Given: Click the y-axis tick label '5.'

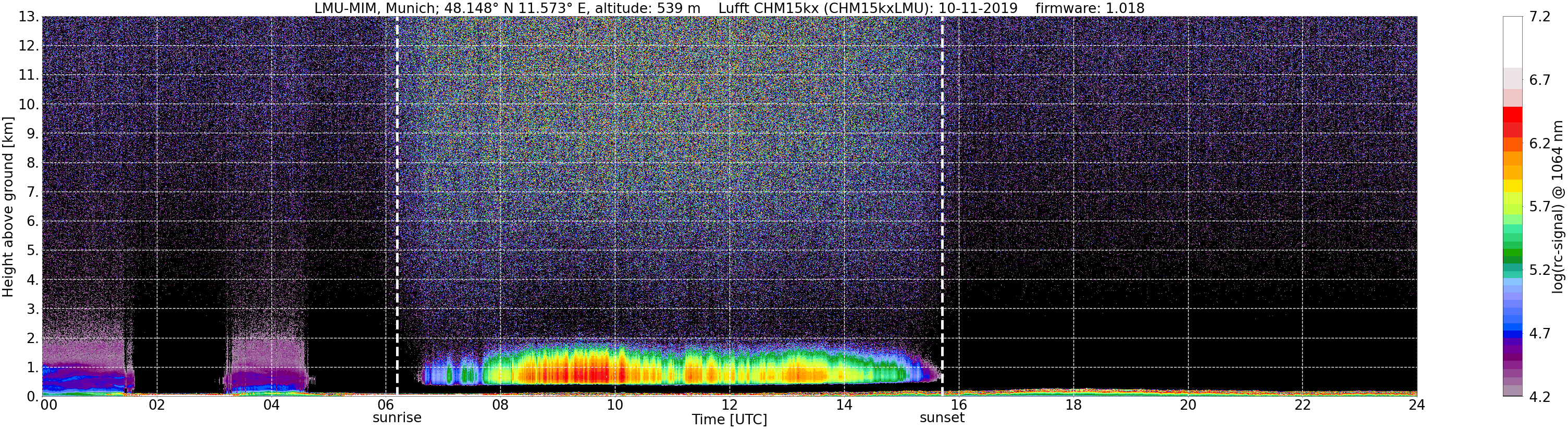Looking at the screenshot, I should (33, 250).
